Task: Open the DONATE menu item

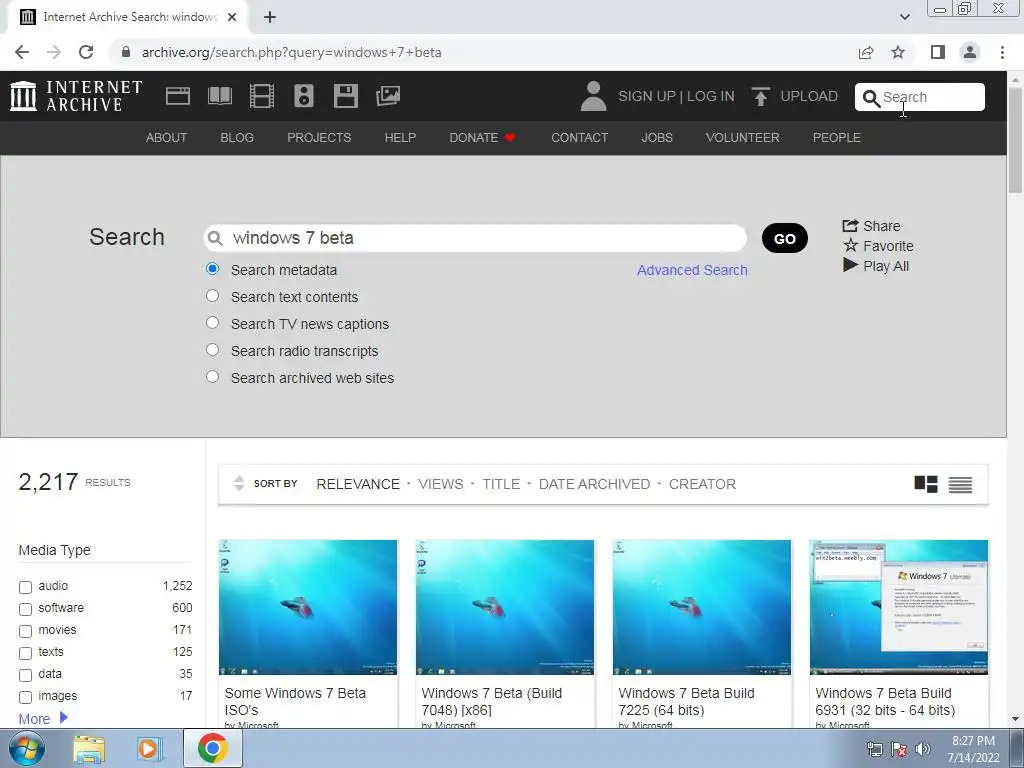Action: [483, 138]
